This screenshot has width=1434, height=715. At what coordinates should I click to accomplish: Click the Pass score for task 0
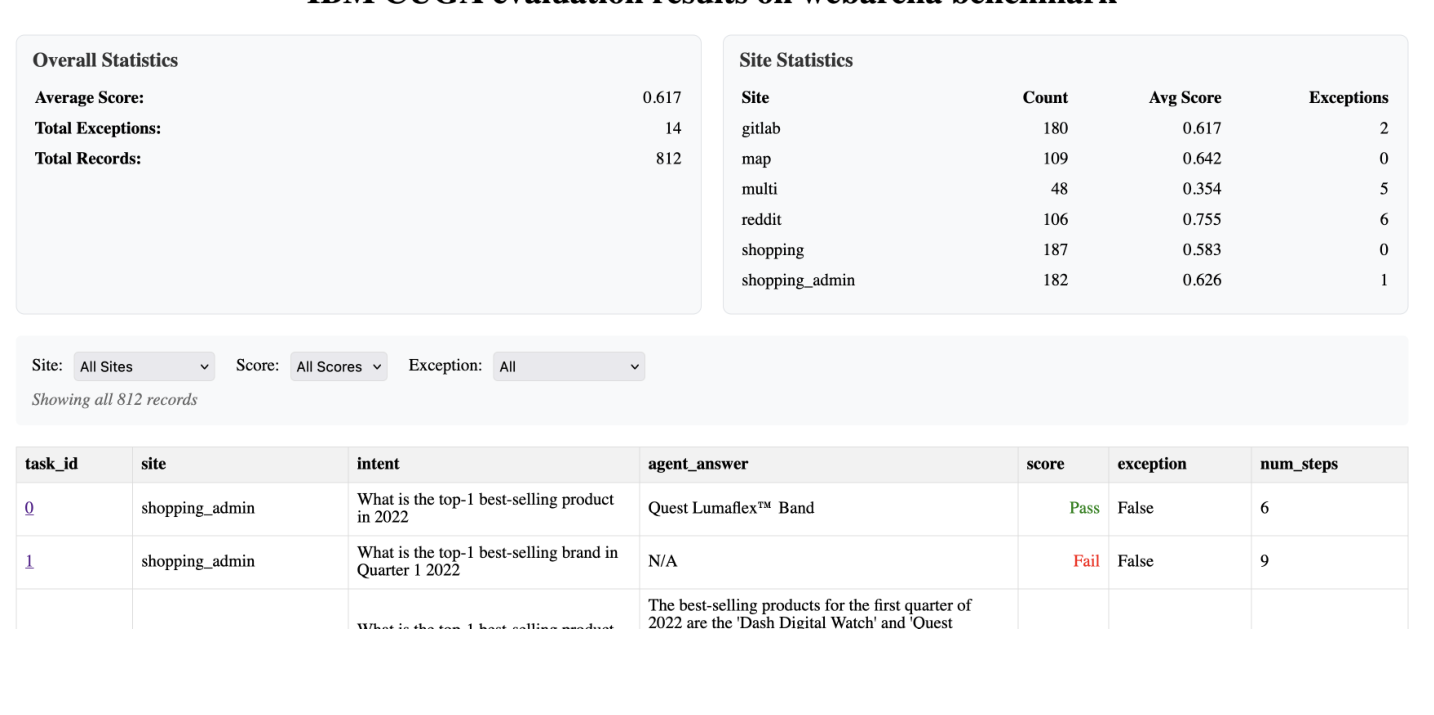click(1084, 508)
